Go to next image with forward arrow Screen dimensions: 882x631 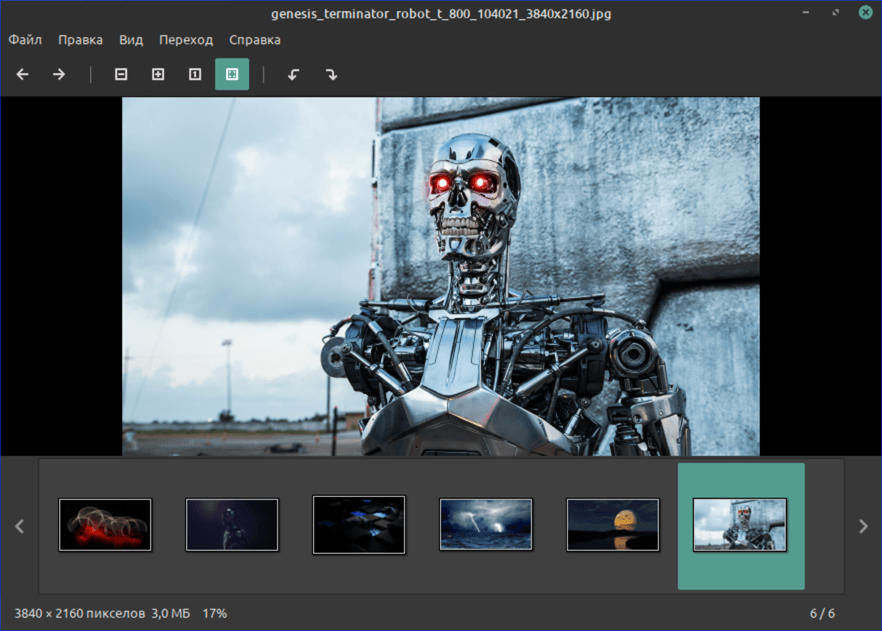click(x=59, y=74)
